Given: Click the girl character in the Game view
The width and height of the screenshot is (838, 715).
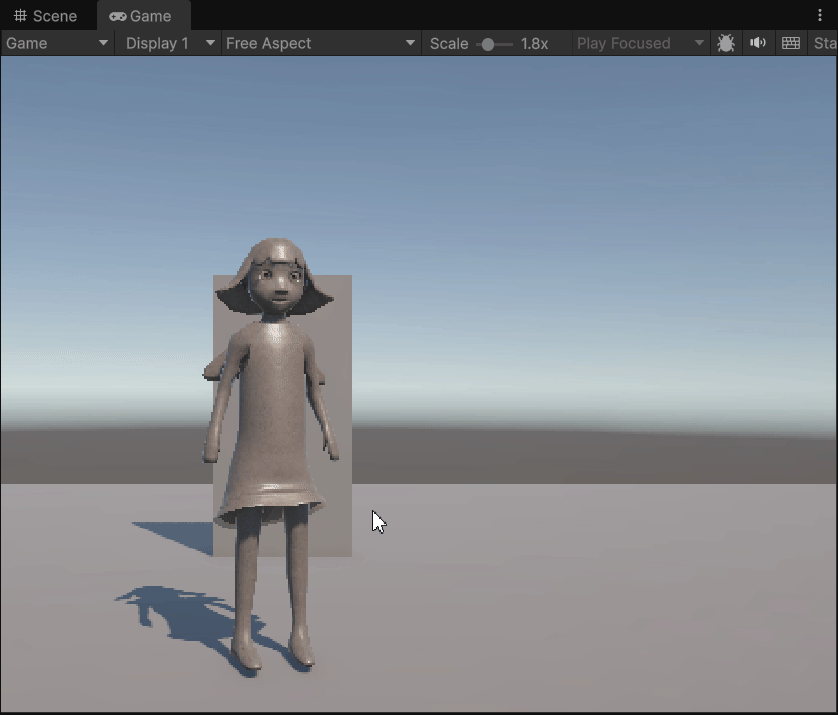Looking at the screenshot, I should [273, 417].
